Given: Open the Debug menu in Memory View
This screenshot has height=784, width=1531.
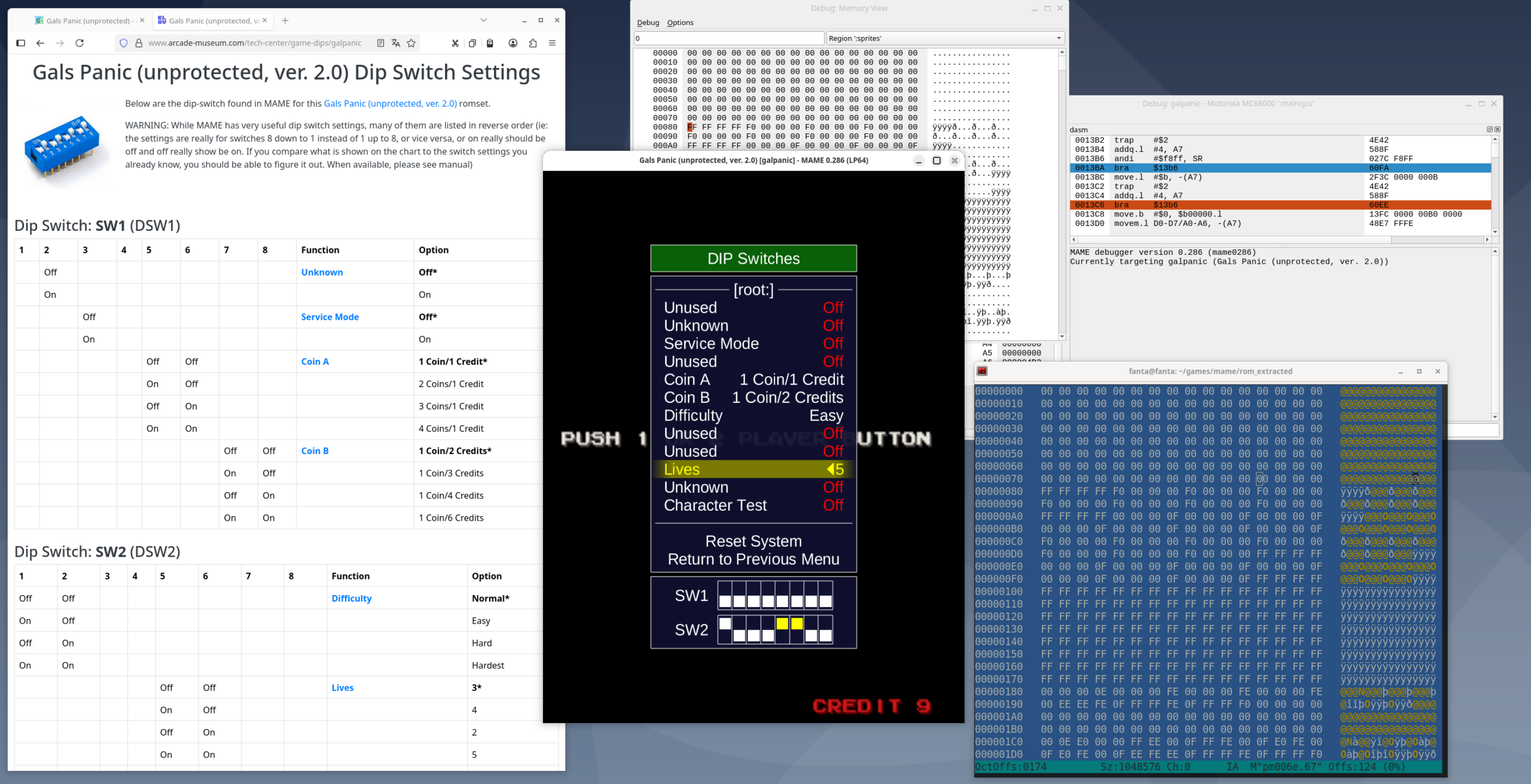Looking at the screenshot, I should pos(648,23).
